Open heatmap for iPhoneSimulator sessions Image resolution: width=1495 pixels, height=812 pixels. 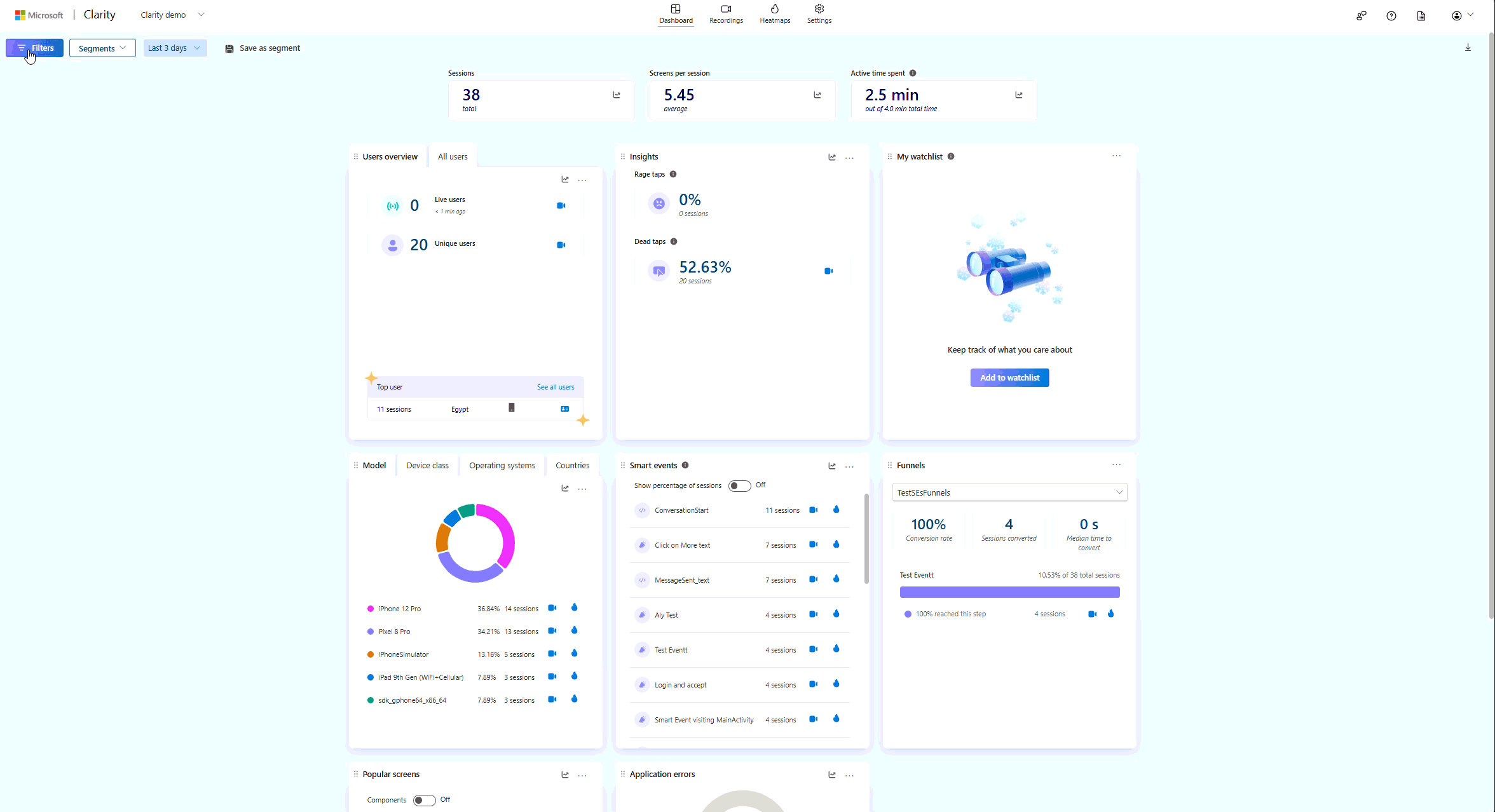coord(575,653)
